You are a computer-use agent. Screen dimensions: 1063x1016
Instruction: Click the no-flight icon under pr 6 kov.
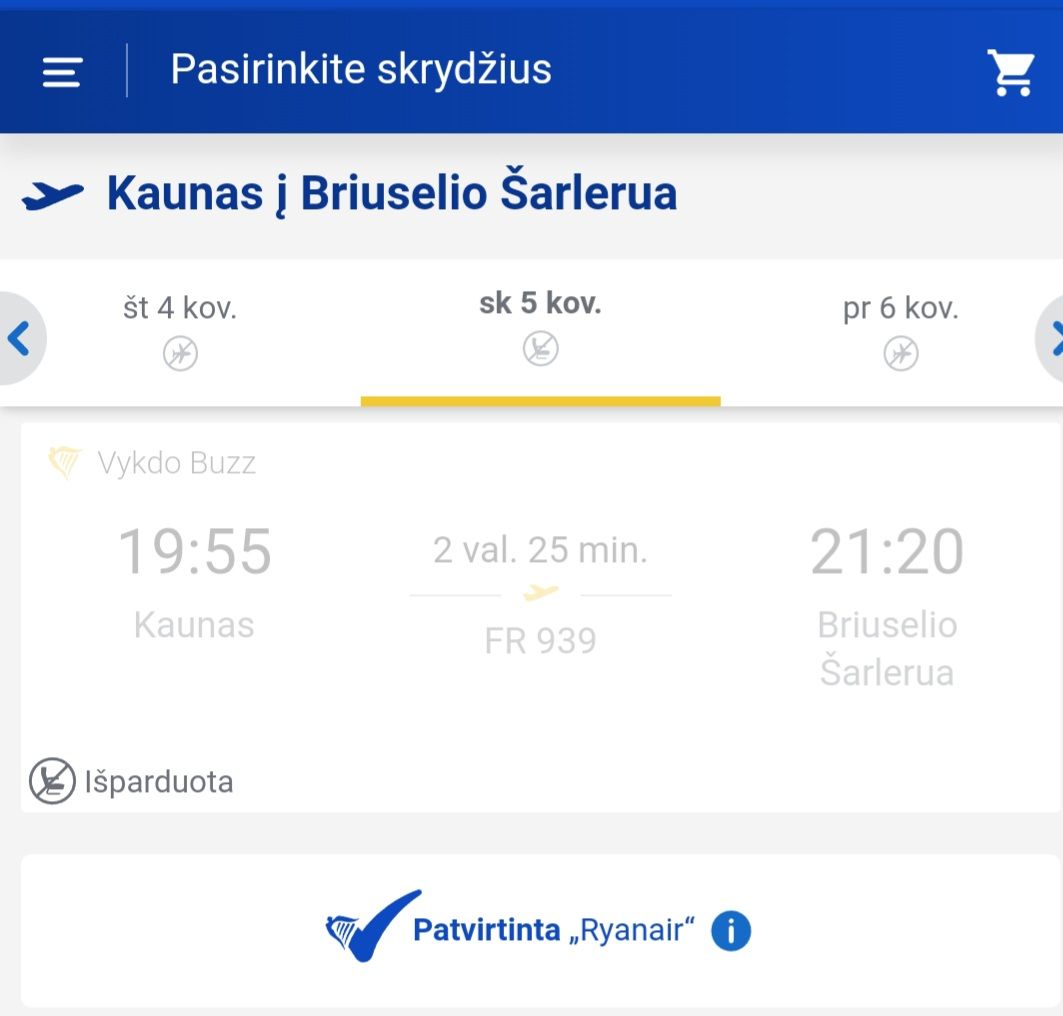[x=900, y=353]
